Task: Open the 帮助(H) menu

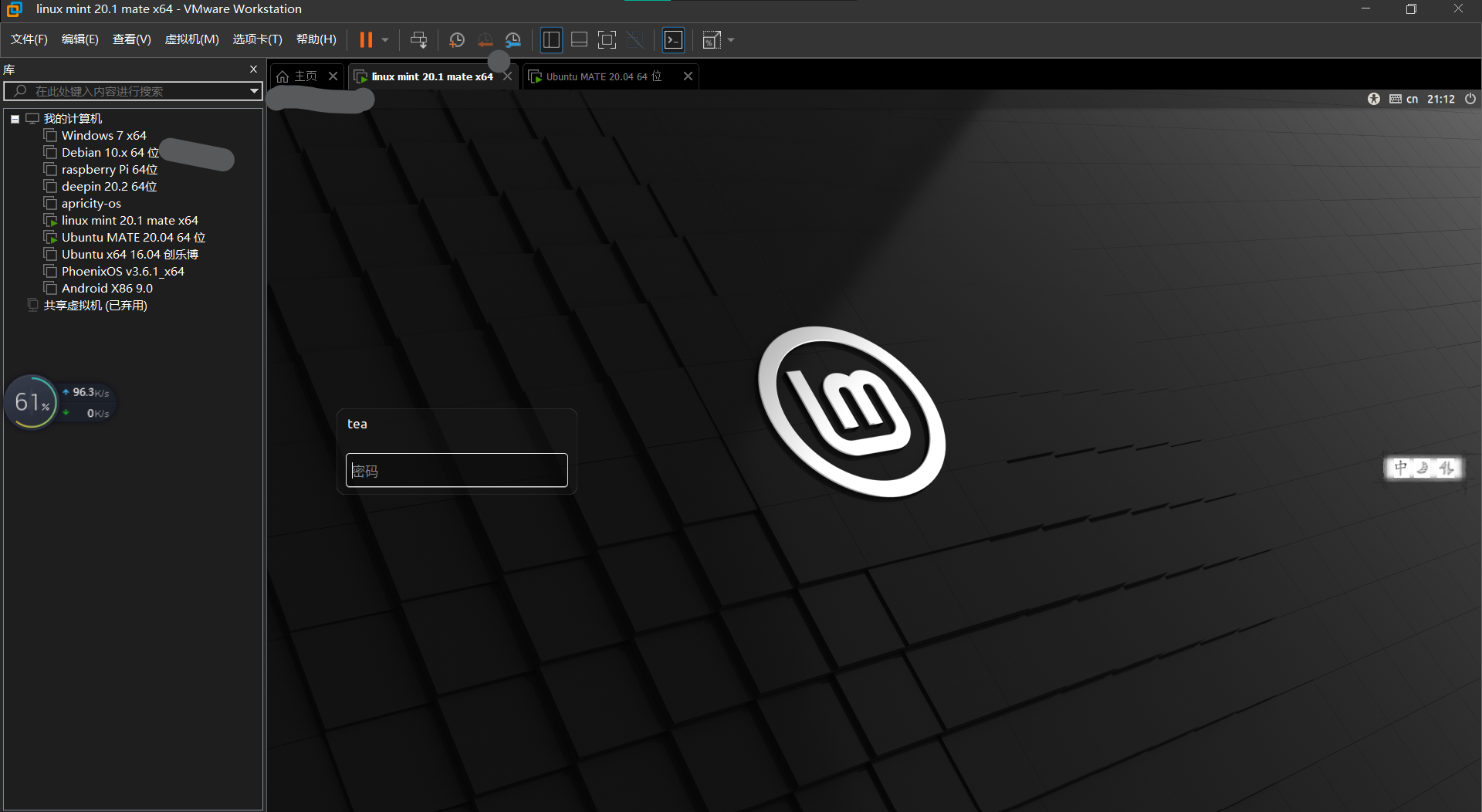Action: (316, 39)
